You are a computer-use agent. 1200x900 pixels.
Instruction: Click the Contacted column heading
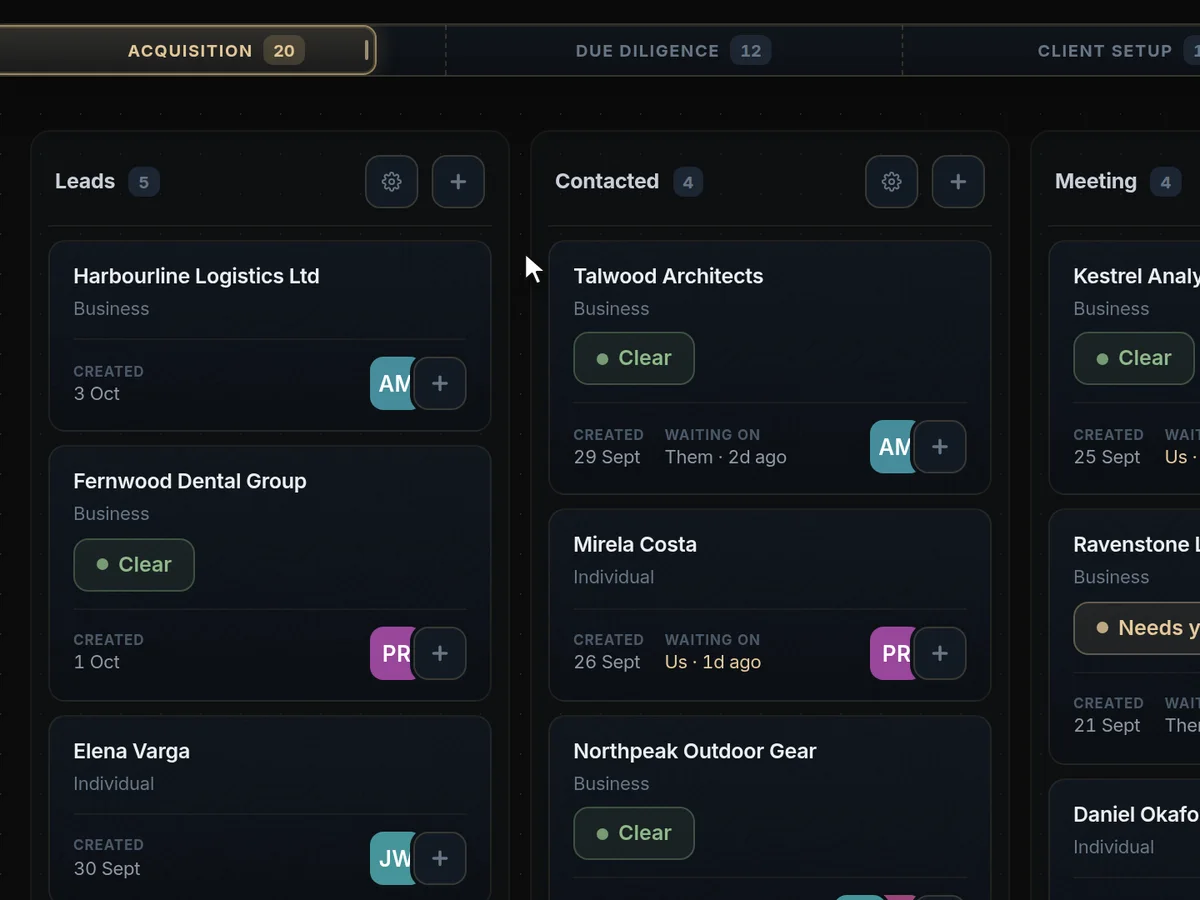tap(607, 181)
